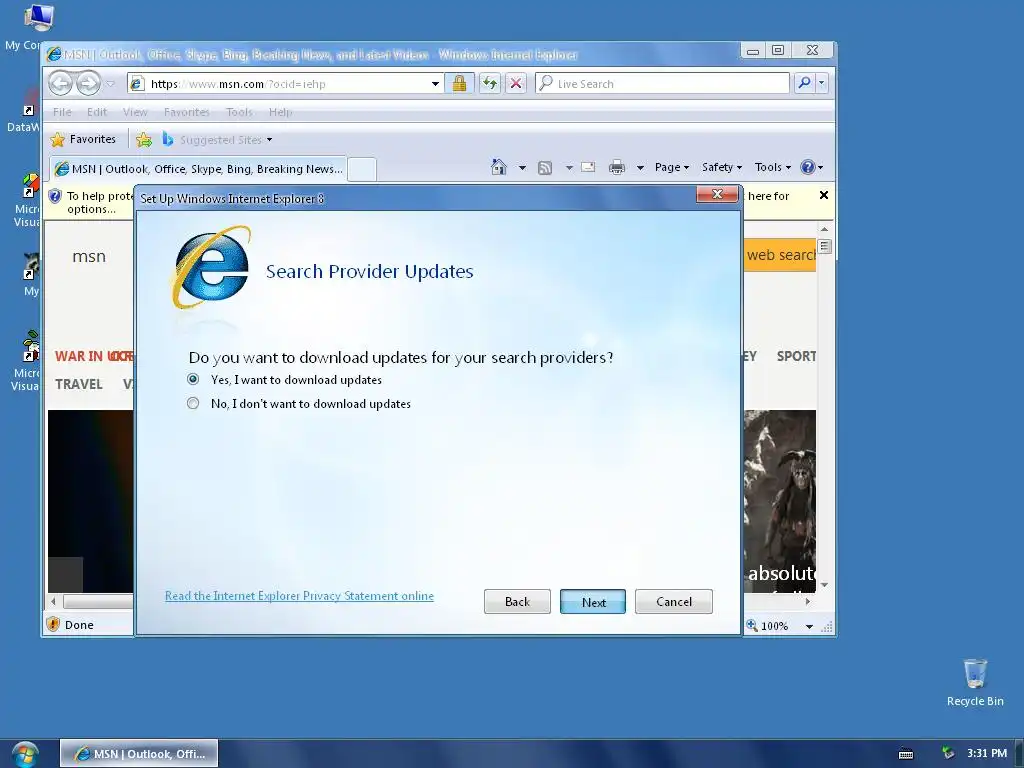Viewport: 1024px width, 768px height.
Task: Close the Set Up Internet Explorer 8 dialog
Action: [717, 195]
